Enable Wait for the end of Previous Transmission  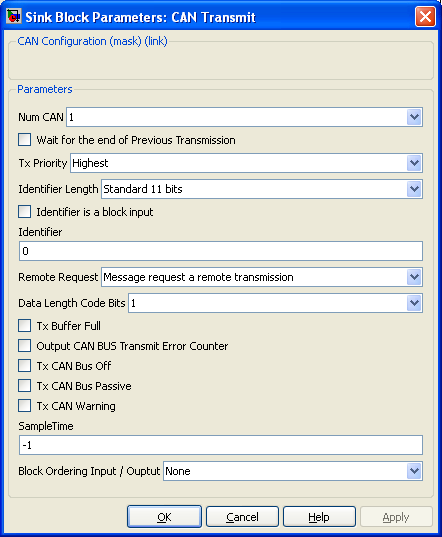click(24, 140)
